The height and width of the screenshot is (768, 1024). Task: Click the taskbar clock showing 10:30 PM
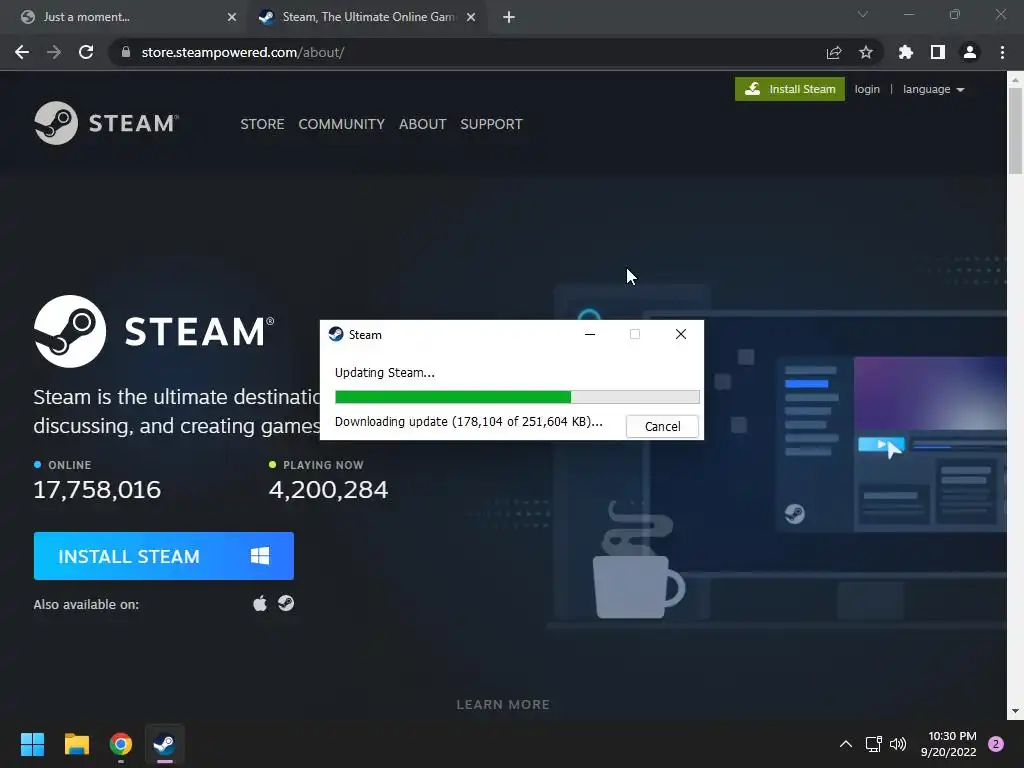(948, 744)
